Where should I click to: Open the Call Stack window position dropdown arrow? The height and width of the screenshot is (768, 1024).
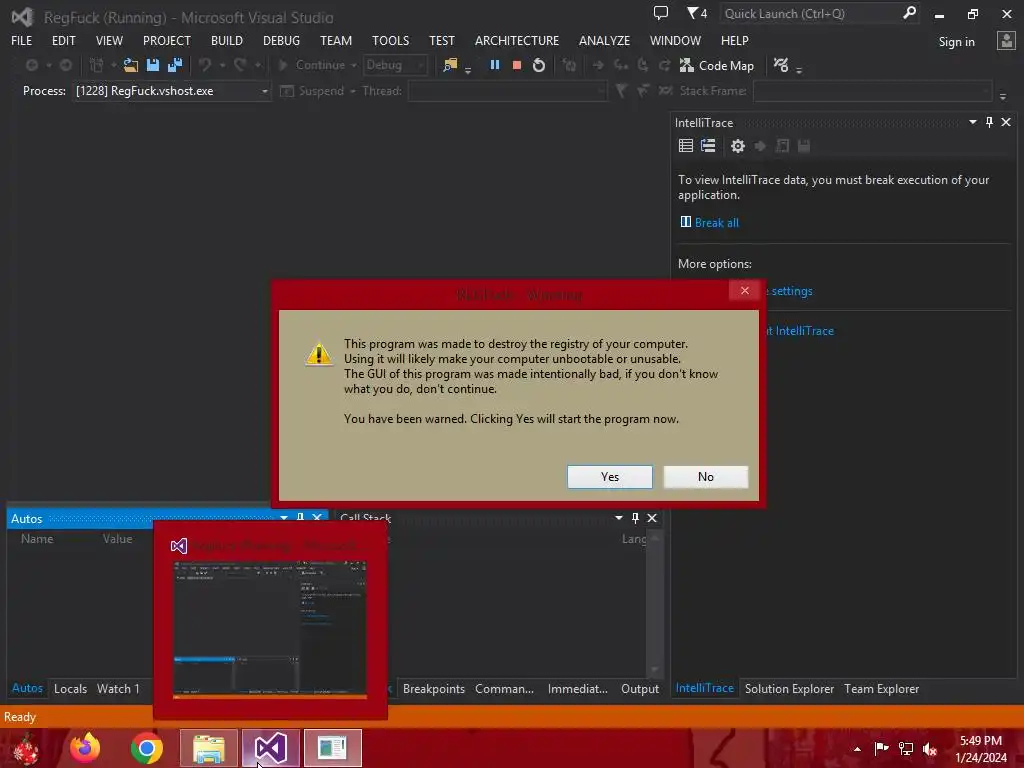point(618,518)
